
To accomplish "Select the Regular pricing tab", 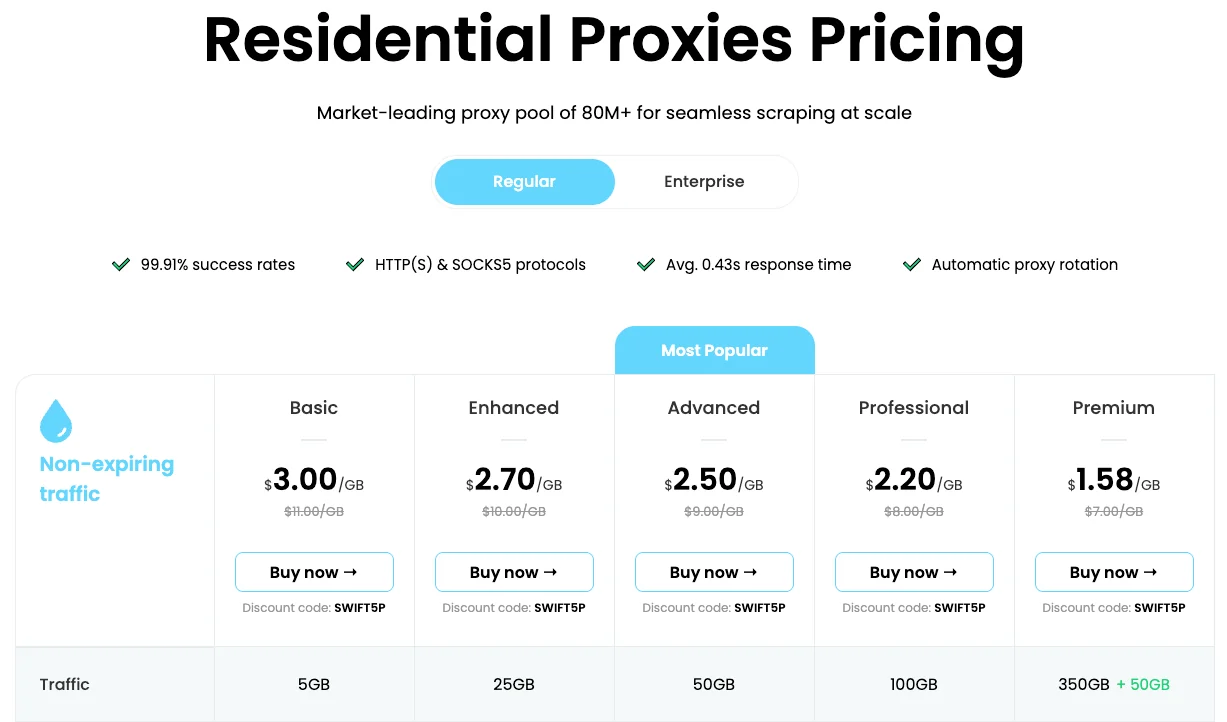I will 524,181.
